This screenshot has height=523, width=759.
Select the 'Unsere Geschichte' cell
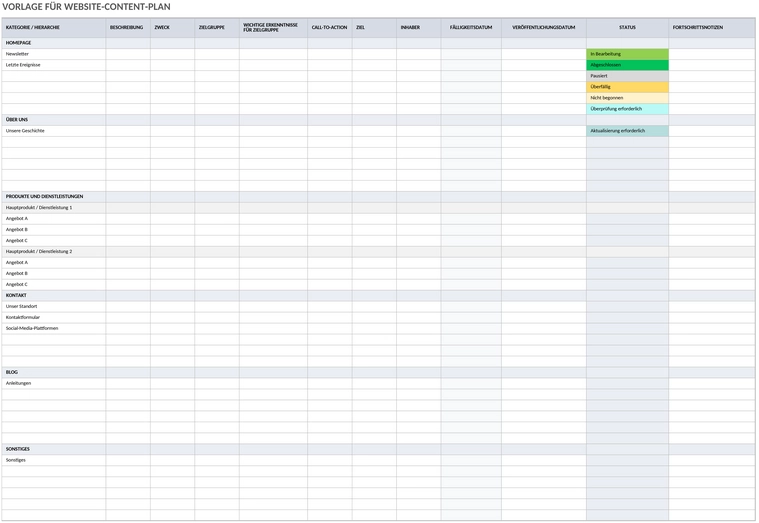54,131
